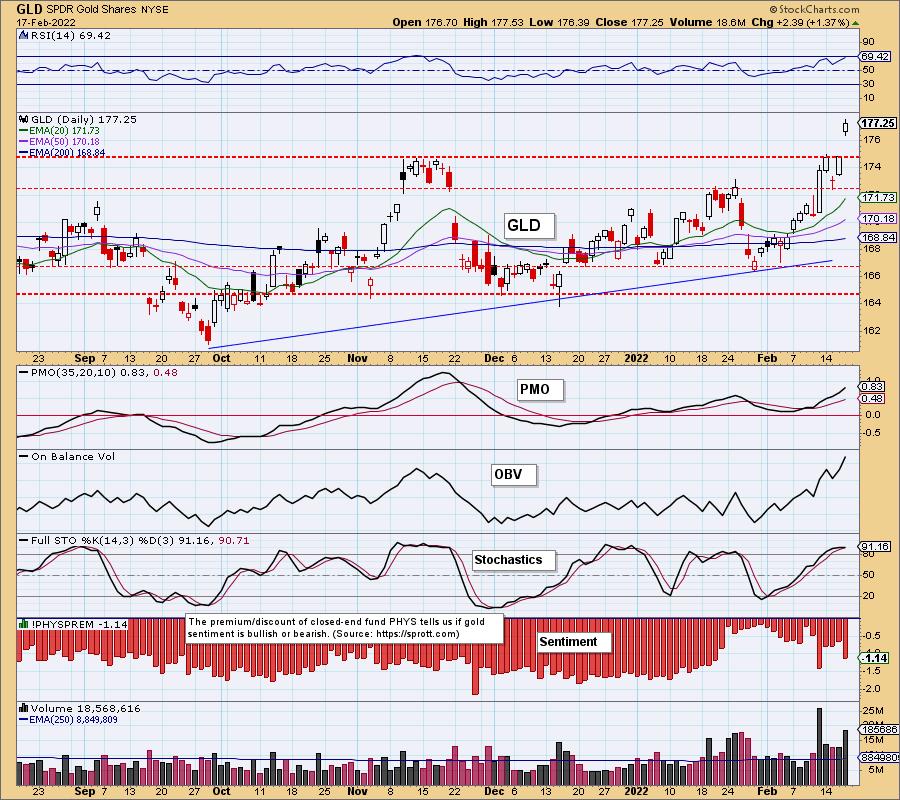Click the 171.73 EMA price tag on the axis
Screen dimensions: 900x800
878,197
